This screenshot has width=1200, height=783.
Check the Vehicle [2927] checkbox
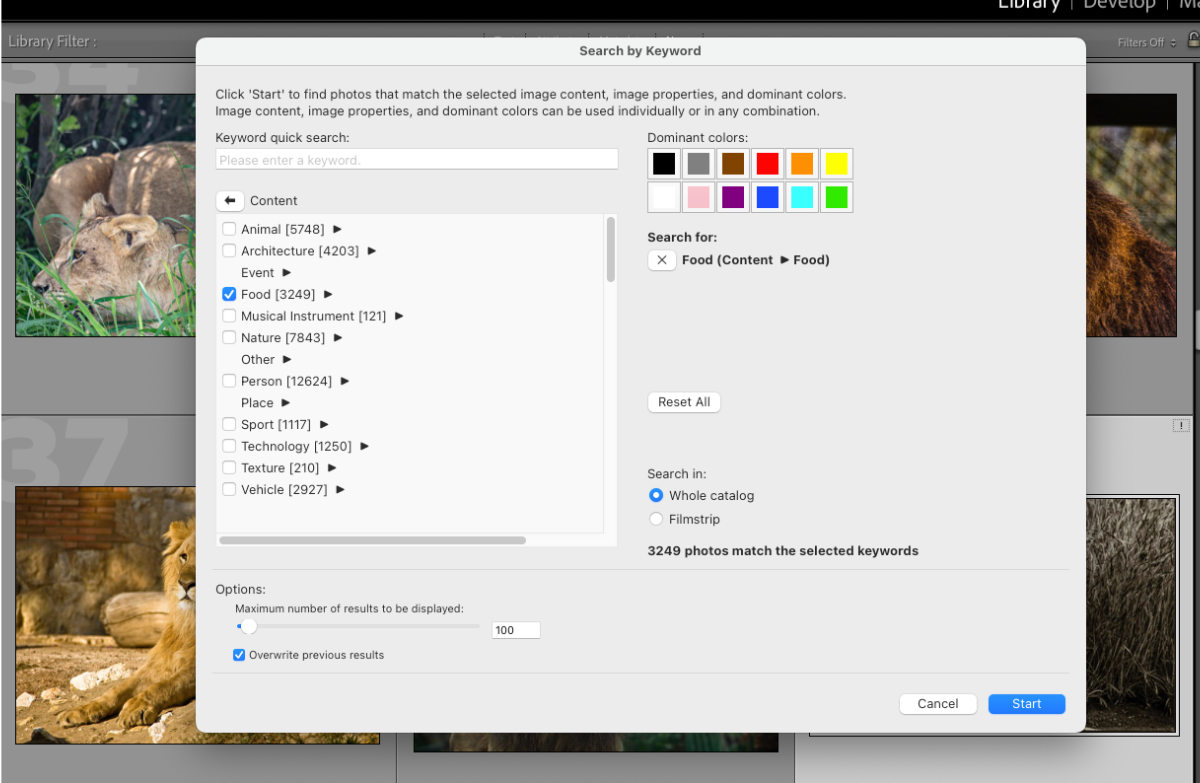tap(229, 490)
